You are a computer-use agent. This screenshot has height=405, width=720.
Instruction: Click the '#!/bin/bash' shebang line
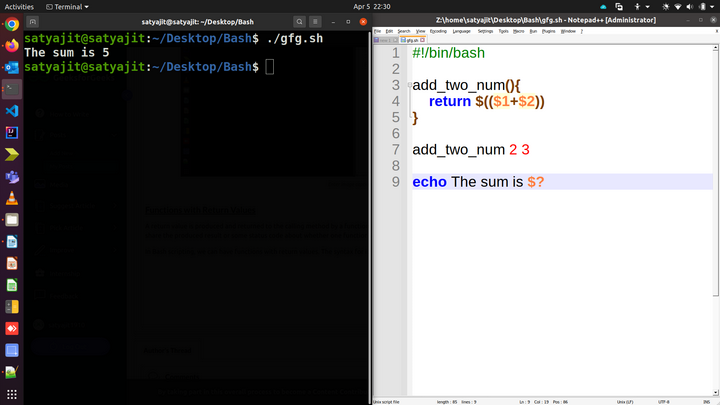click(x=449, y=53)
